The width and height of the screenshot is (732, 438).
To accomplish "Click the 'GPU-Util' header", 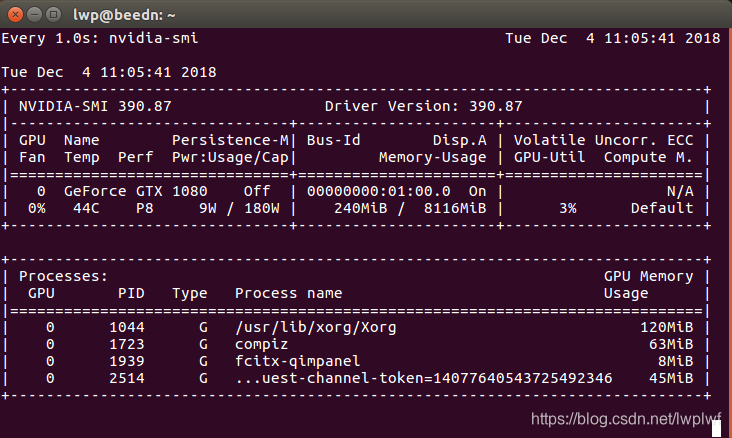I will (x=549, y=157).
